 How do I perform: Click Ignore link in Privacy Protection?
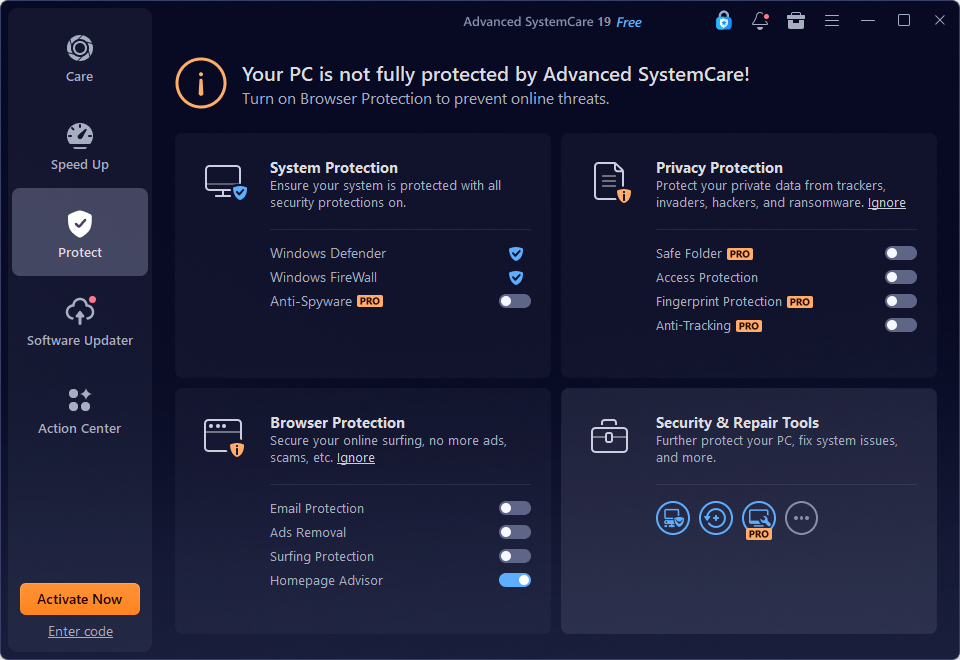pyautogui.click(x=887, y=203)
